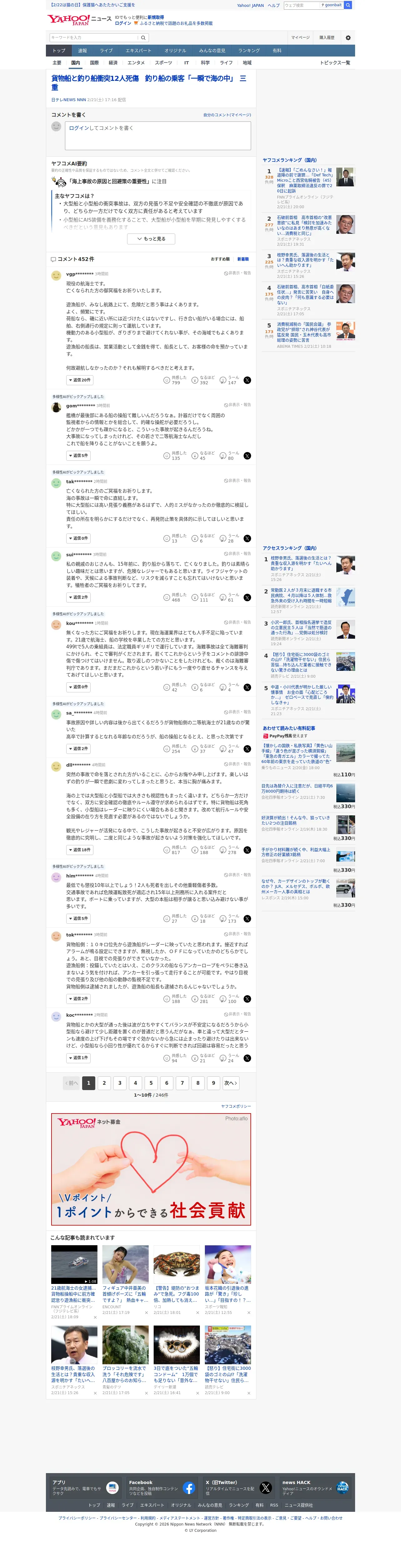Expand 返信2件 on sui comment
The height and width of the screenshot is (1568, 401).
[79, 597]
